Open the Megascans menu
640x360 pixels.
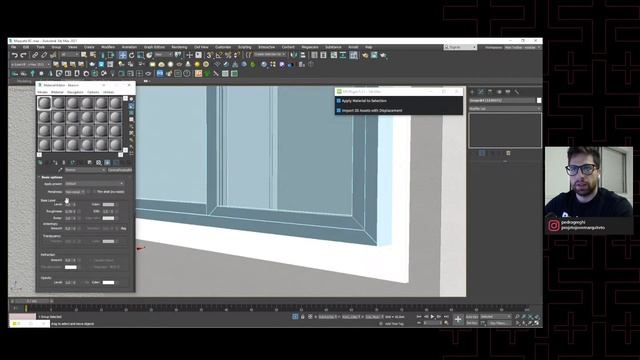click(x=310, y=47)
